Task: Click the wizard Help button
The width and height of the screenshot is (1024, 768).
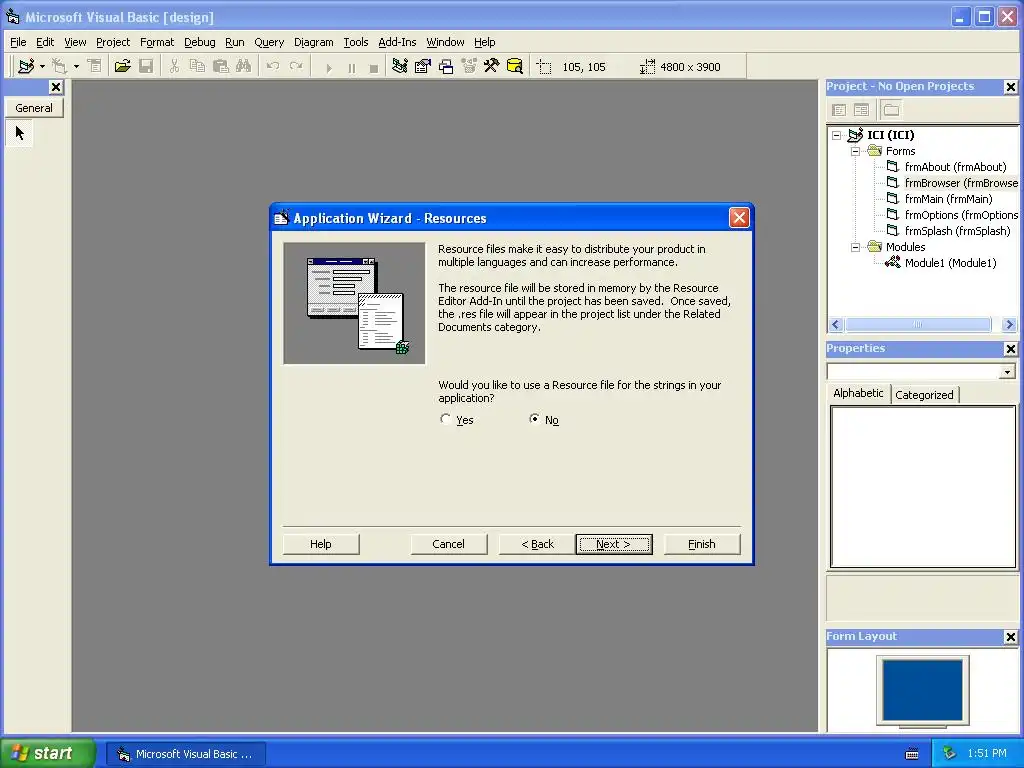Action: click(x=321, y=544)
